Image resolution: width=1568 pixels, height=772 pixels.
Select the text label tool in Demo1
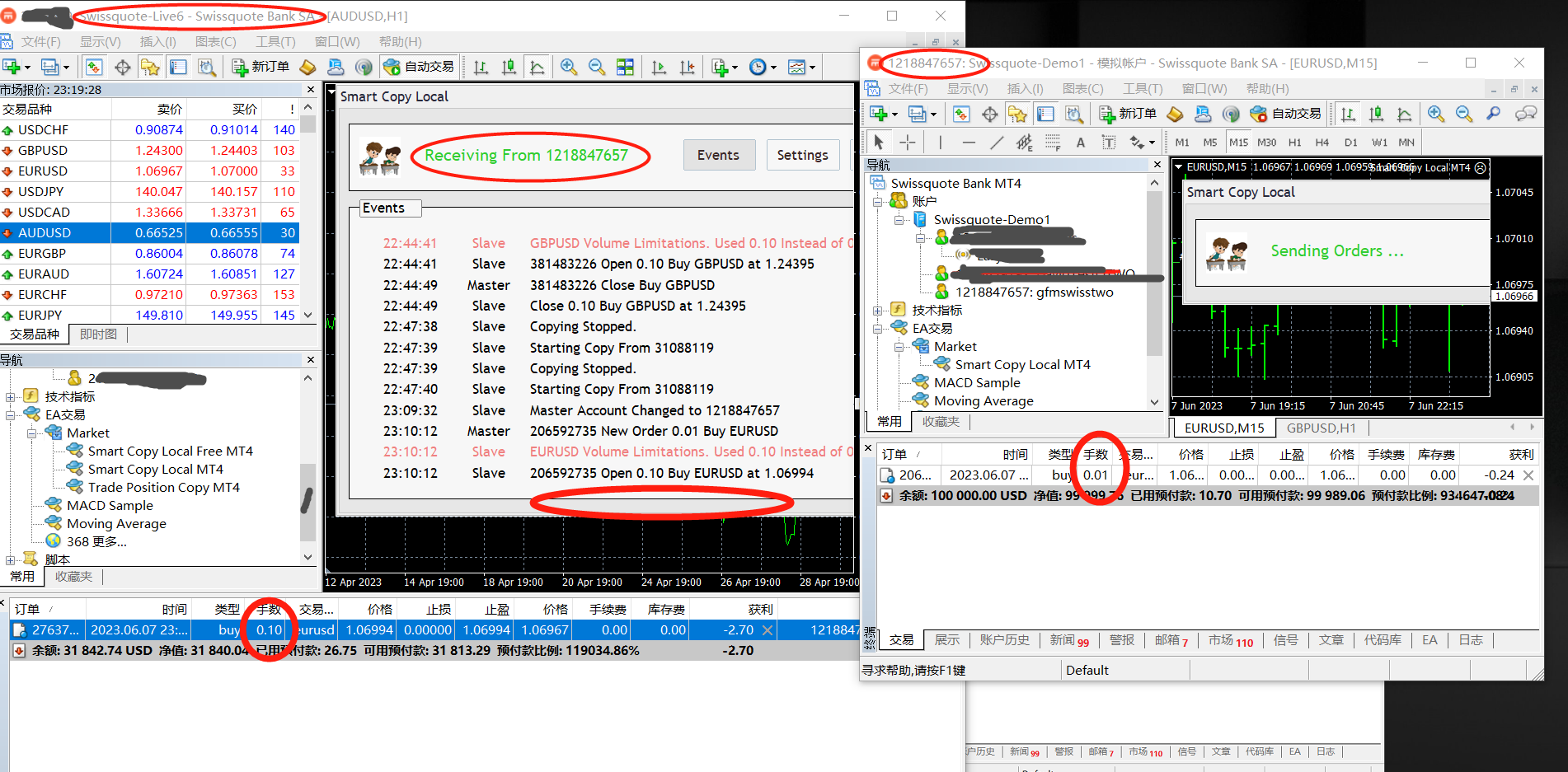point(1109,143)
